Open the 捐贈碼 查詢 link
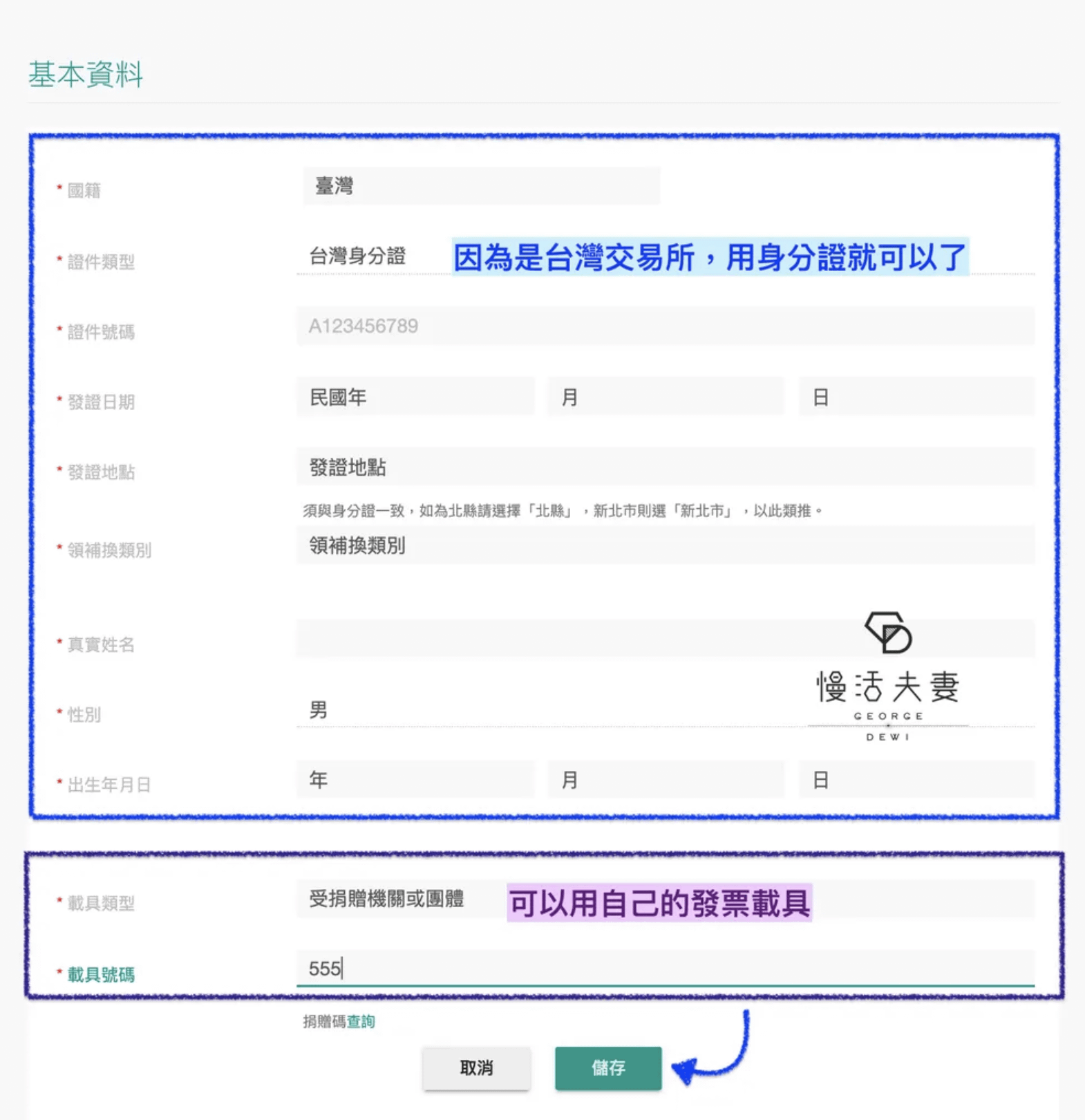Screen dimensions: 1085x1120 click(361, 1022)
